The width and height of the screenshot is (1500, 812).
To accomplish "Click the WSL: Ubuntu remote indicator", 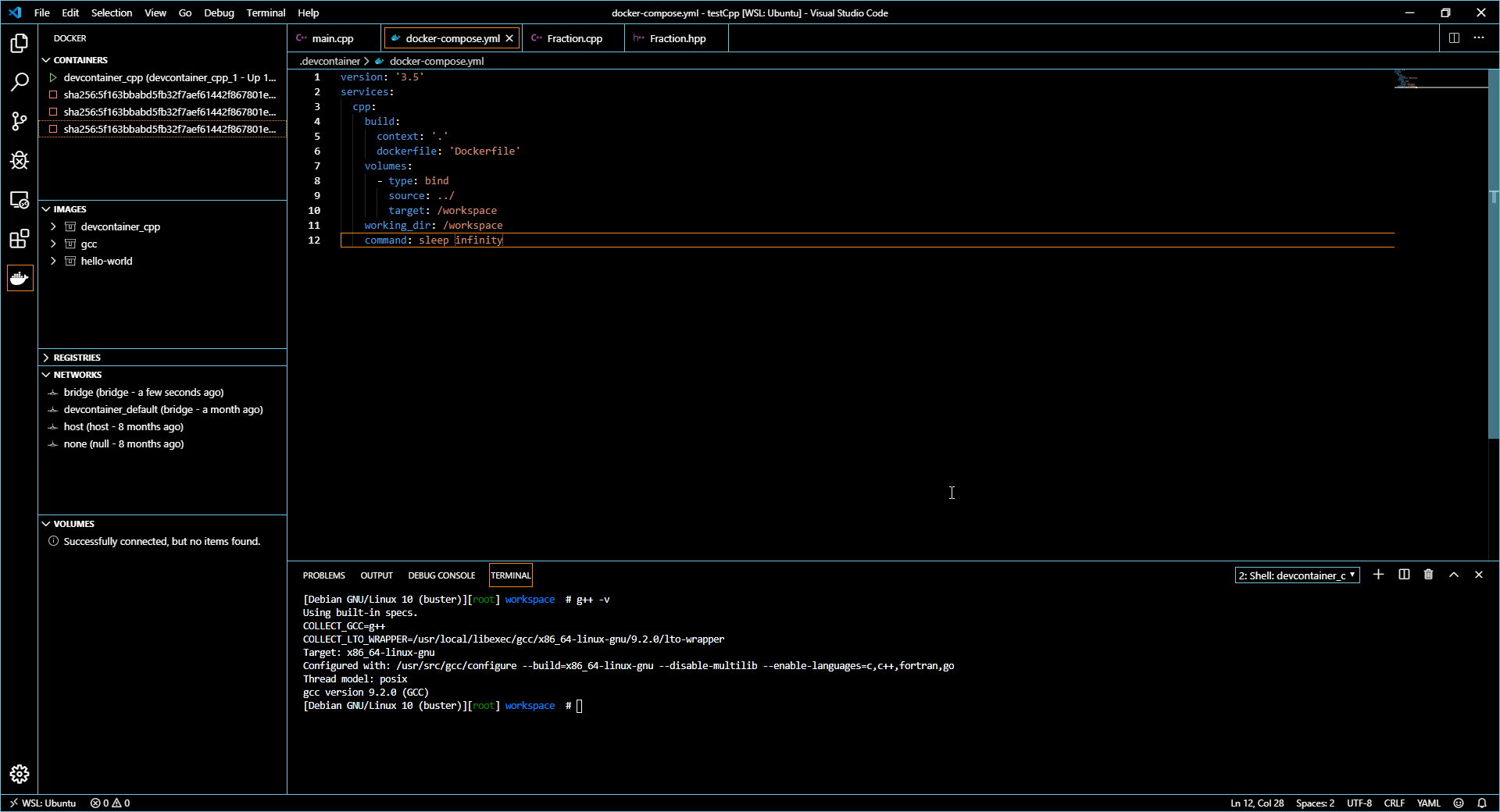I will pyautogui.click(x=43, y=803).
